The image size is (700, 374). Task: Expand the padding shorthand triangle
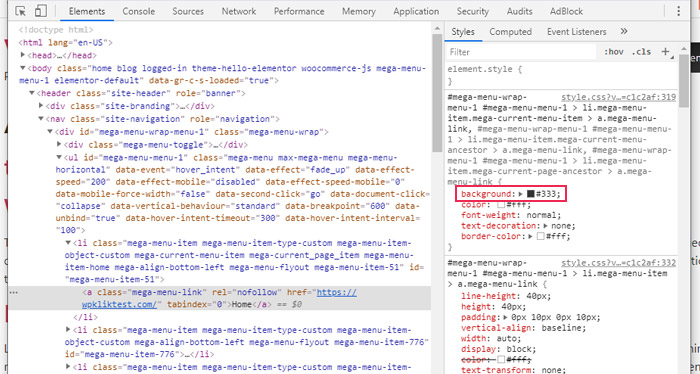(x=505, y=317)
